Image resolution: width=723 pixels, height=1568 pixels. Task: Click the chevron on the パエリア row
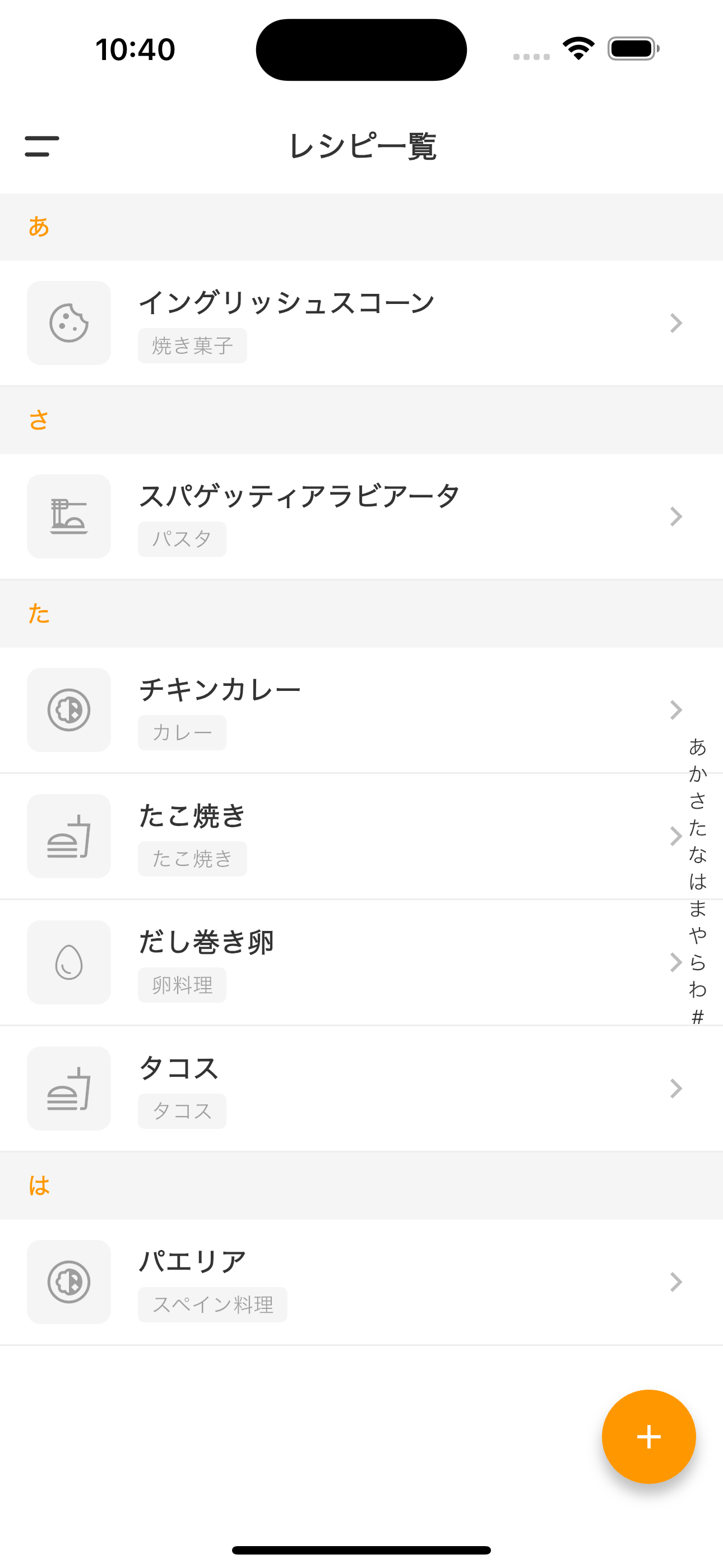(x=675, y=1282)
